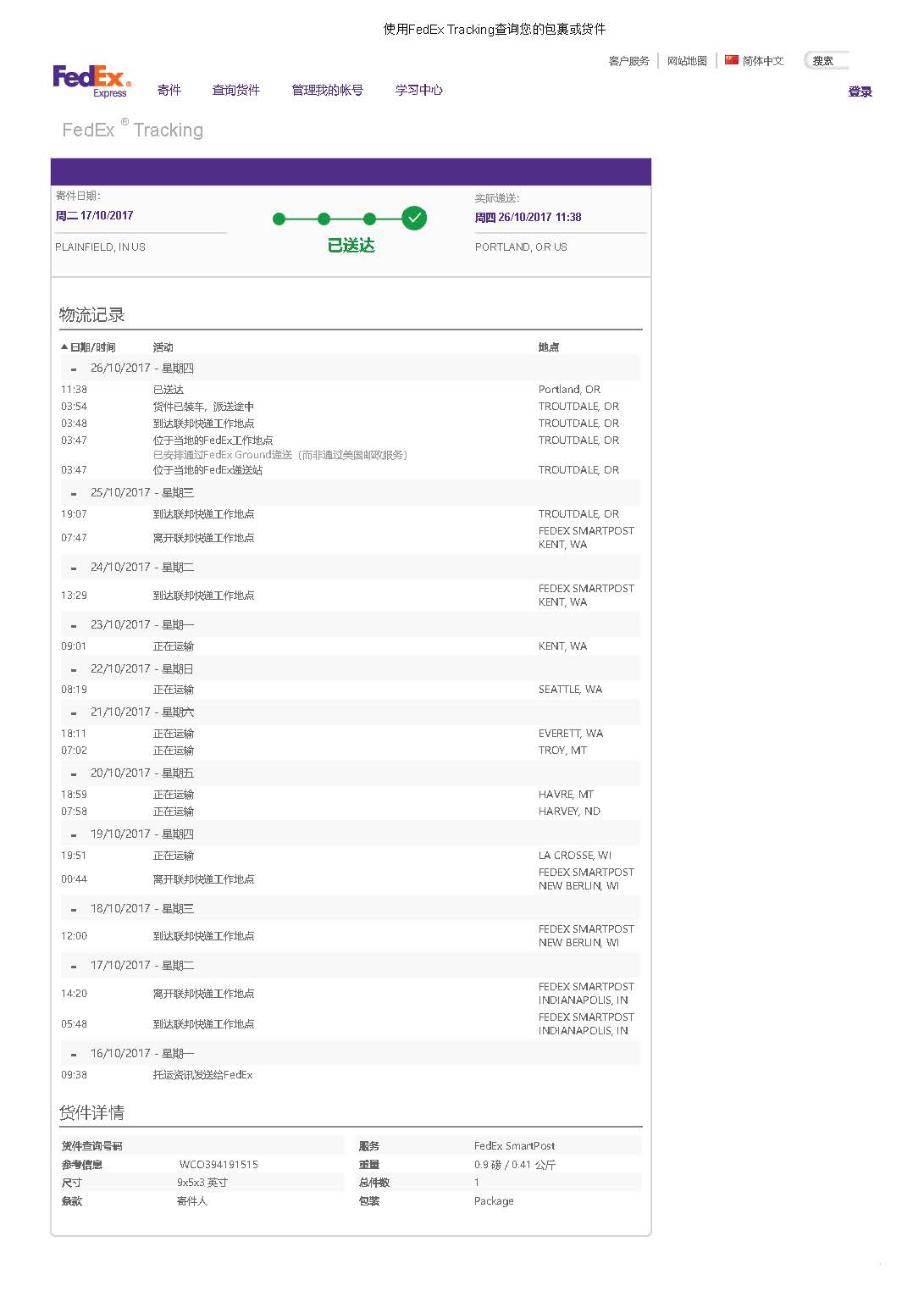Collapse the 25/10/2017 星期三 section

tap(74, 494)
